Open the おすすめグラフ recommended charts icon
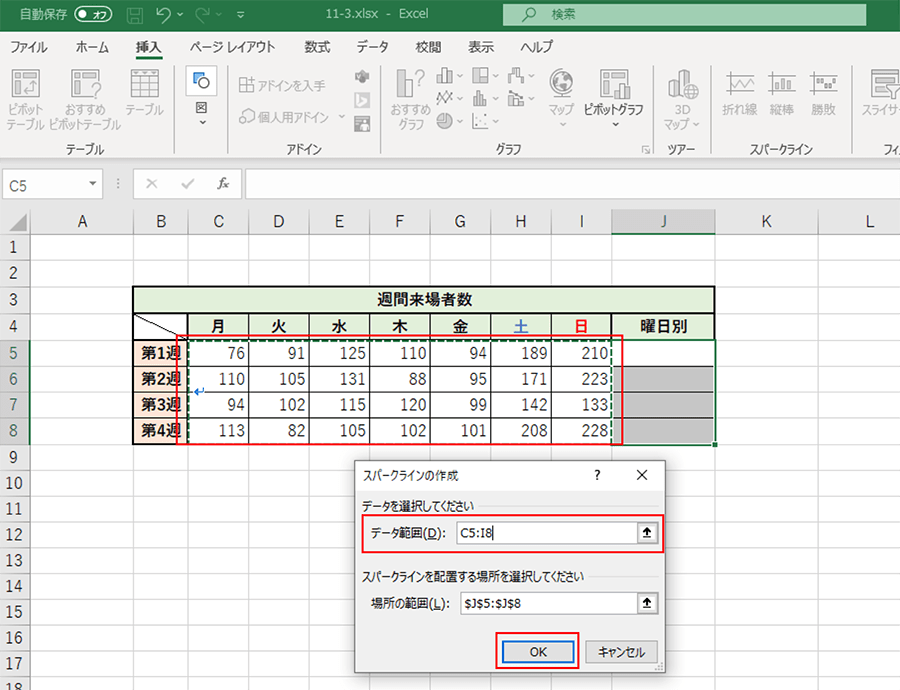Viewport: 900px width, 690px height. (x=410, y=88)
